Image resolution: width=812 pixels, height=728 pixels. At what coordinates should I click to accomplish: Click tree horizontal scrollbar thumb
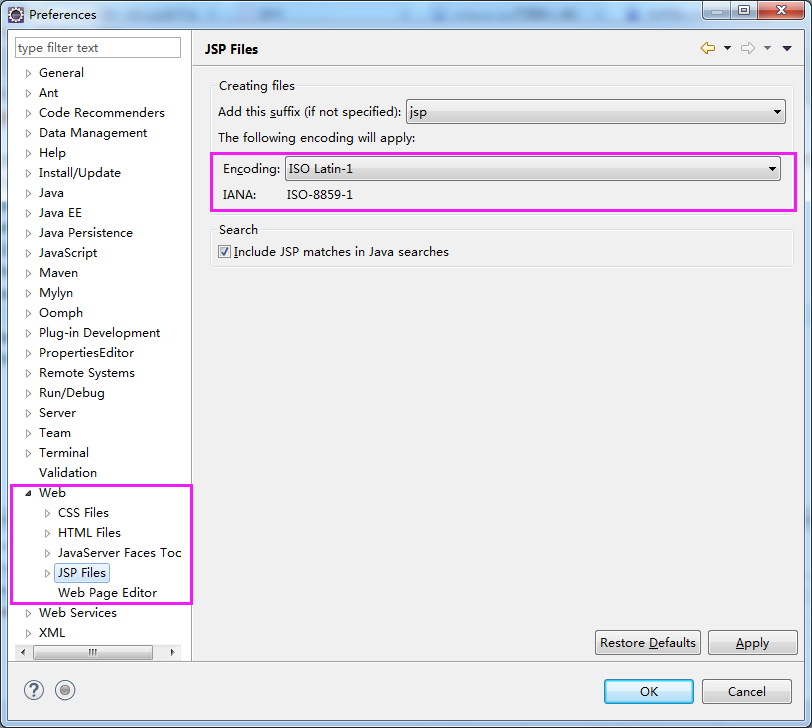tap(93, 652)
